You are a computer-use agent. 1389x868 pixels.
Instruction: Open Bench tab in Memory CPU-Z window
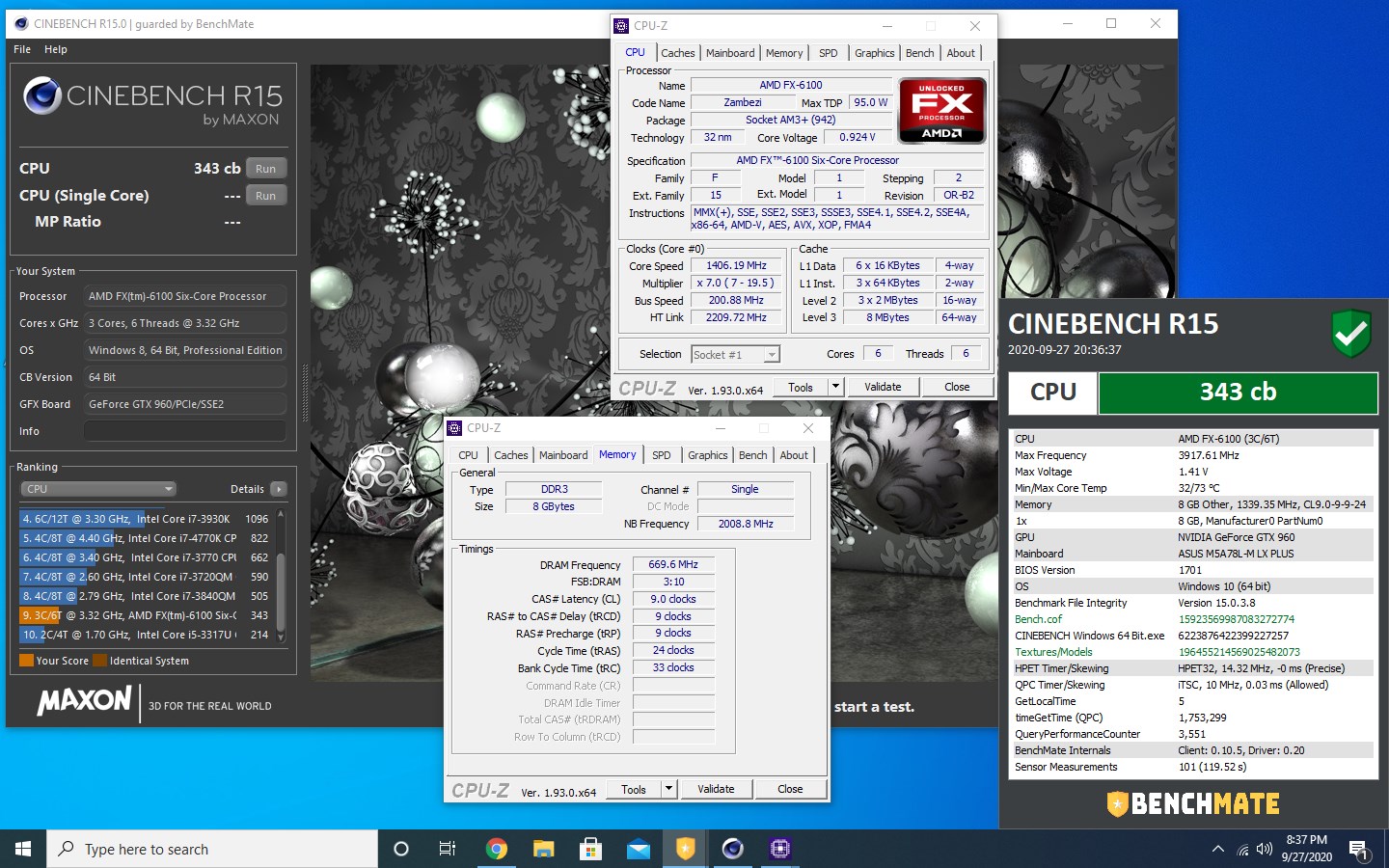pyautogui.click(x=753, y=455)
